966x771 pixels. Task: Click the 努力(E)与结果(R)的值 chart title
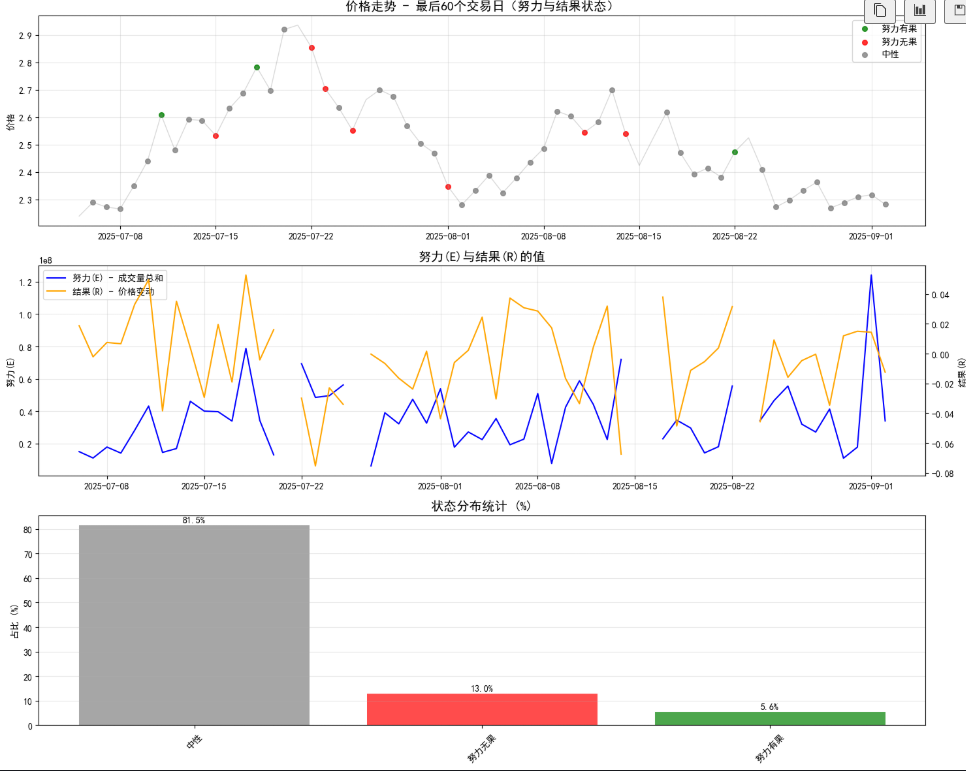pyautogui.click(x=482, y=256)
